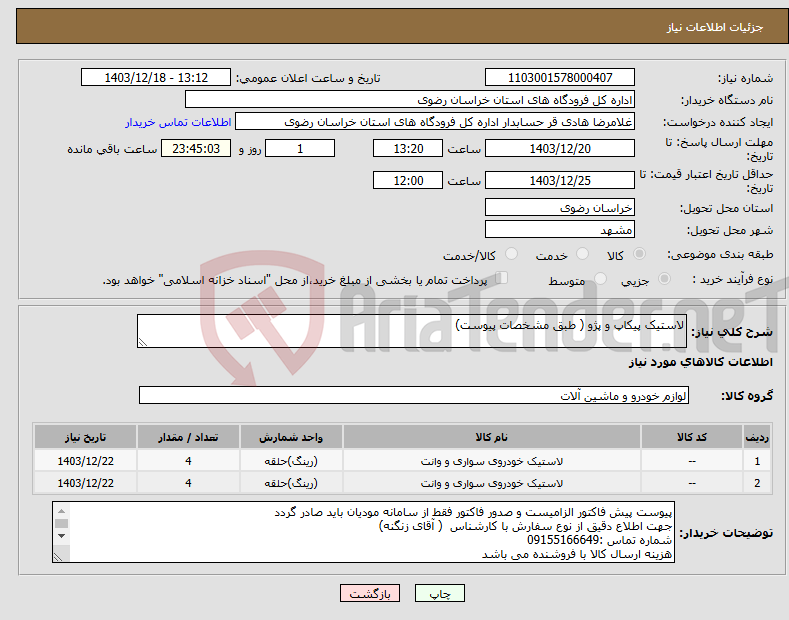Click remaining time field 23:45:03
The image size is (789, 620).
196,148
